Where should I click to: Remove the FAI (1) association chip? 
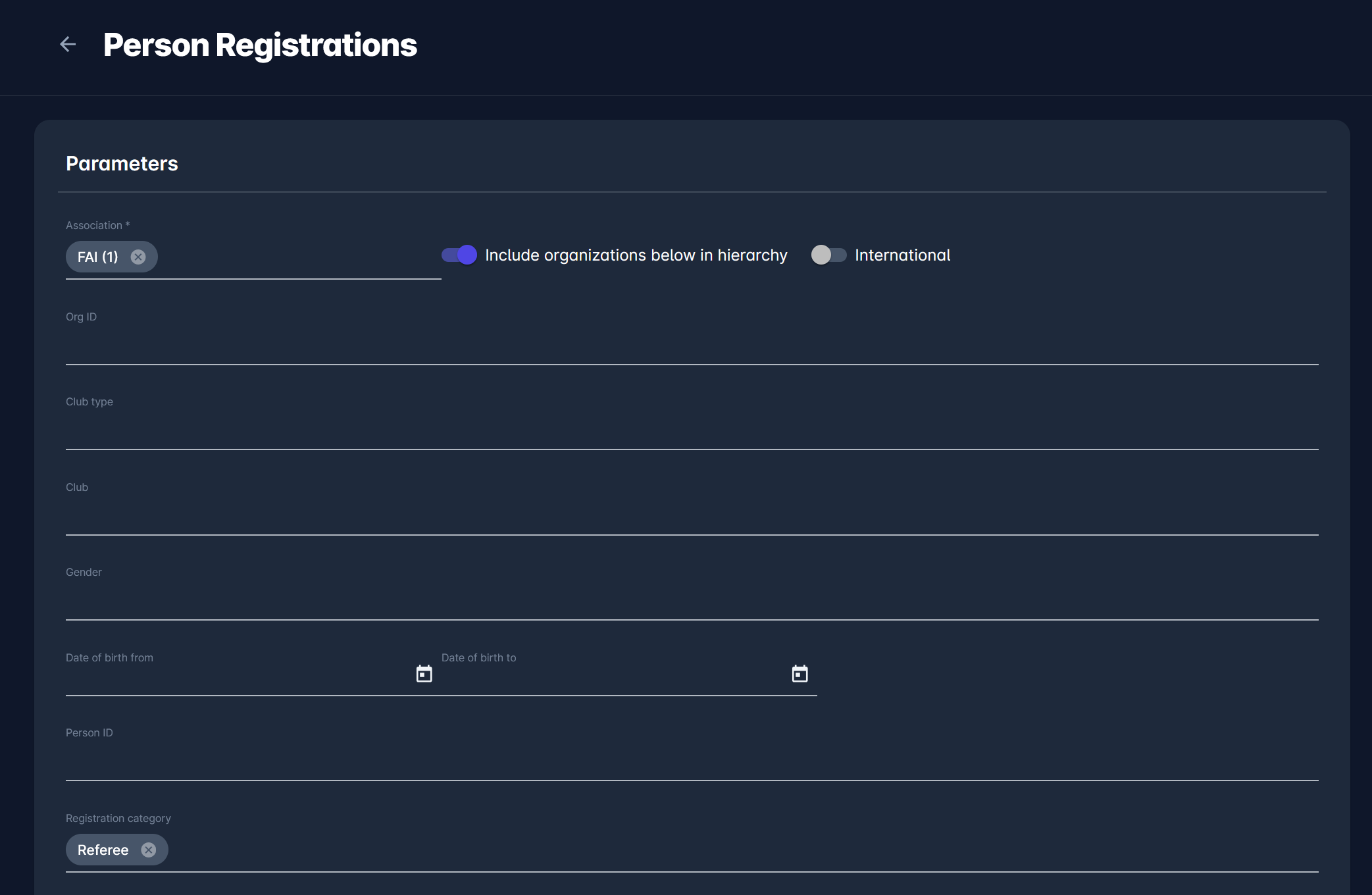[138, 257]
